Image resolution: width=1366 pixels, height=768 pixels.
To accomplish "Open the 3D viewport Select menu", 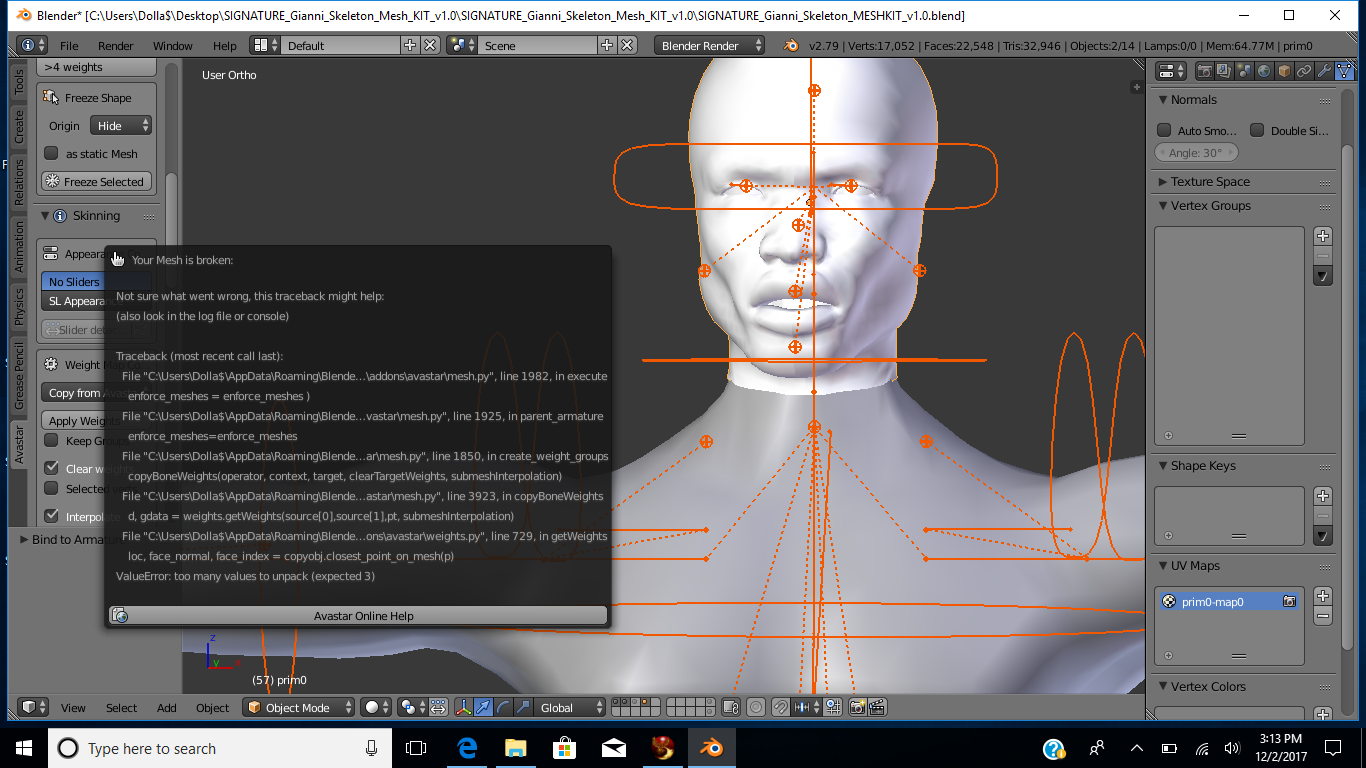I will 122,708.
